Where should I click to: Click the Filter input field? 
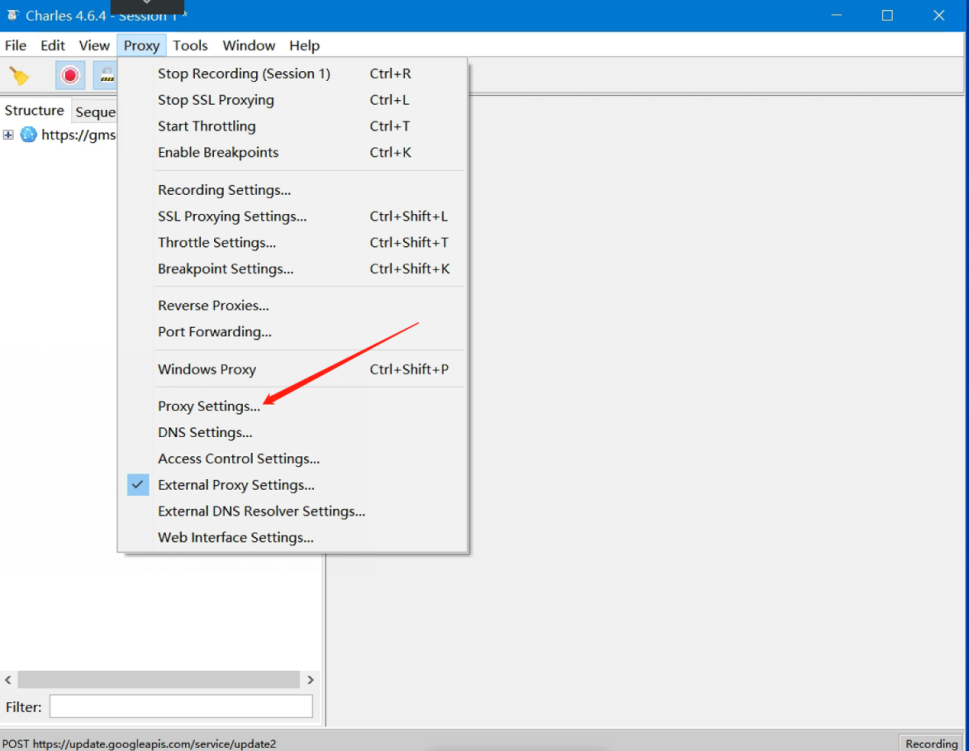(x=181, y=706)
